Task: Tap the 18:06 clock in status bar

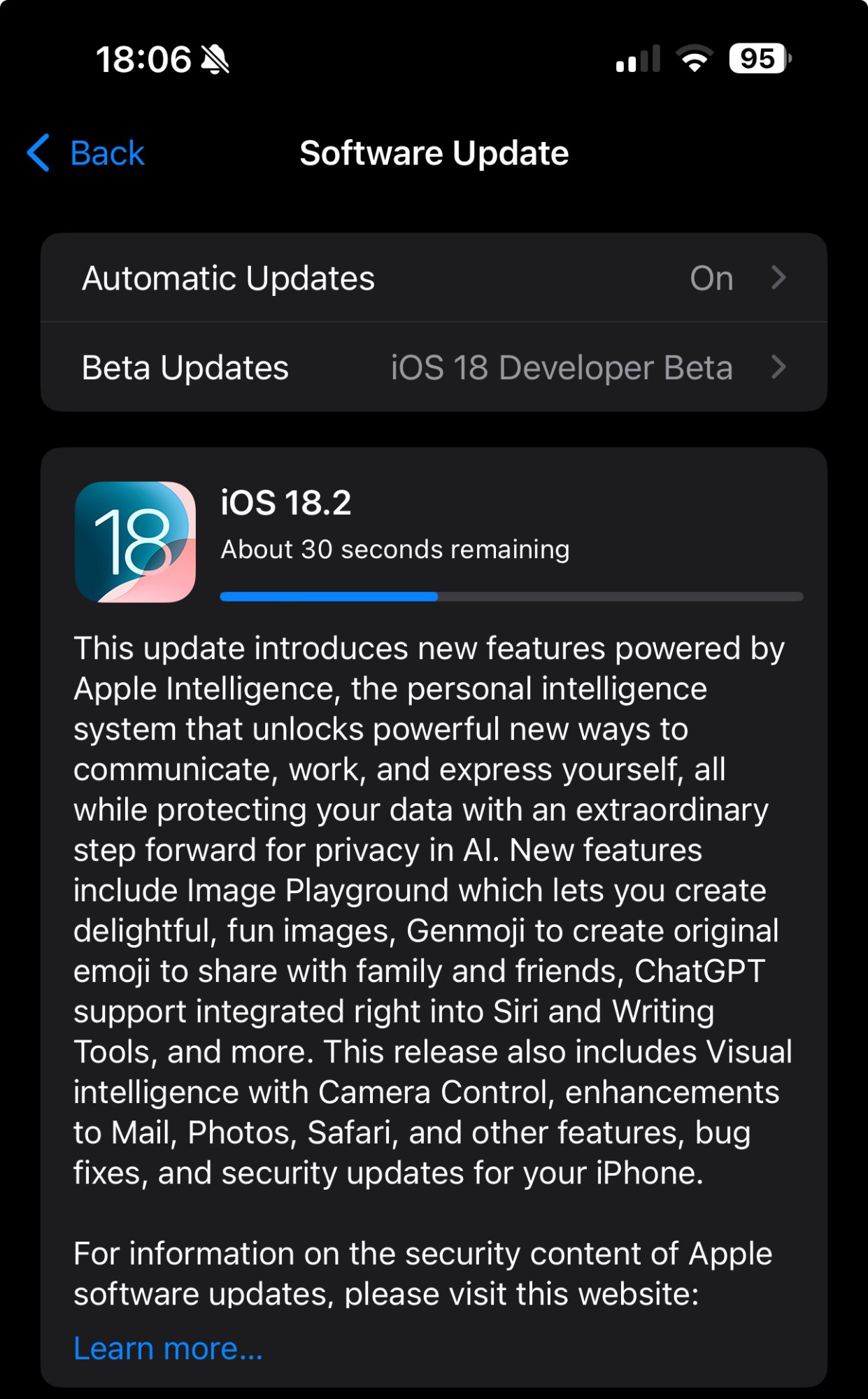Action: 143,59
